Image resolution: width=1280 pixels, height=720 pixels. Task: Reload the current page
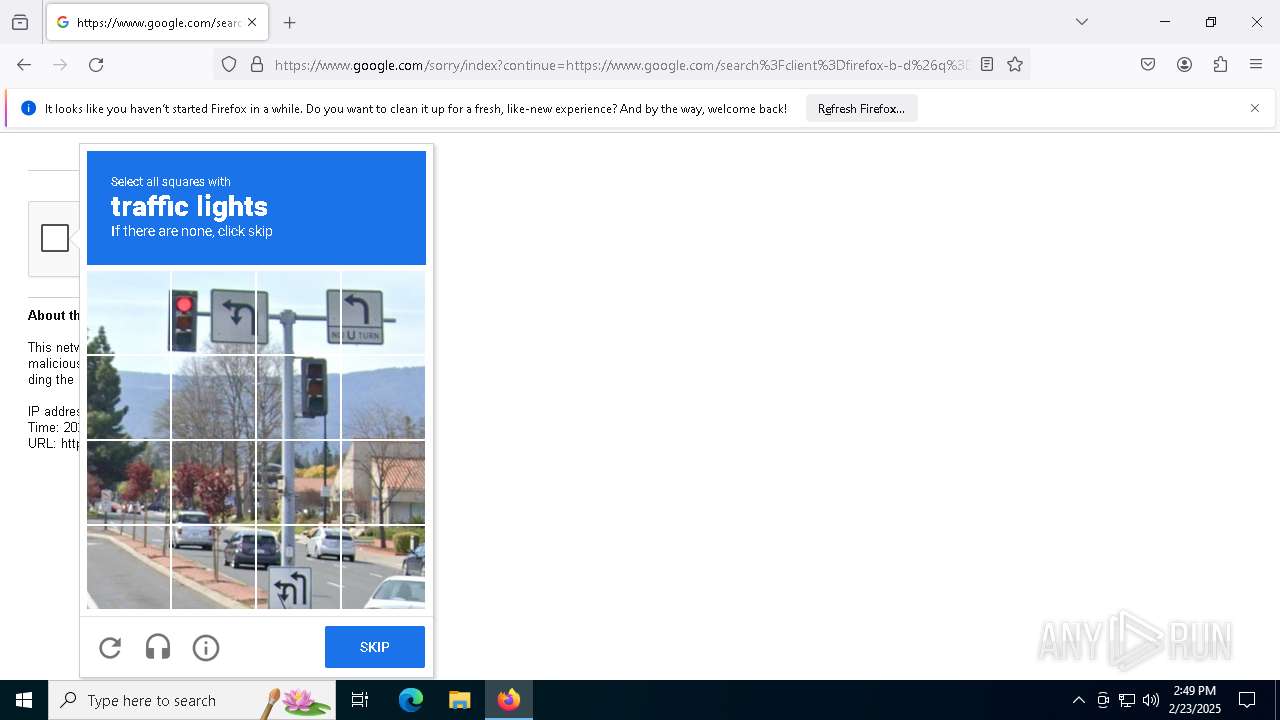(x=96, y=65)
